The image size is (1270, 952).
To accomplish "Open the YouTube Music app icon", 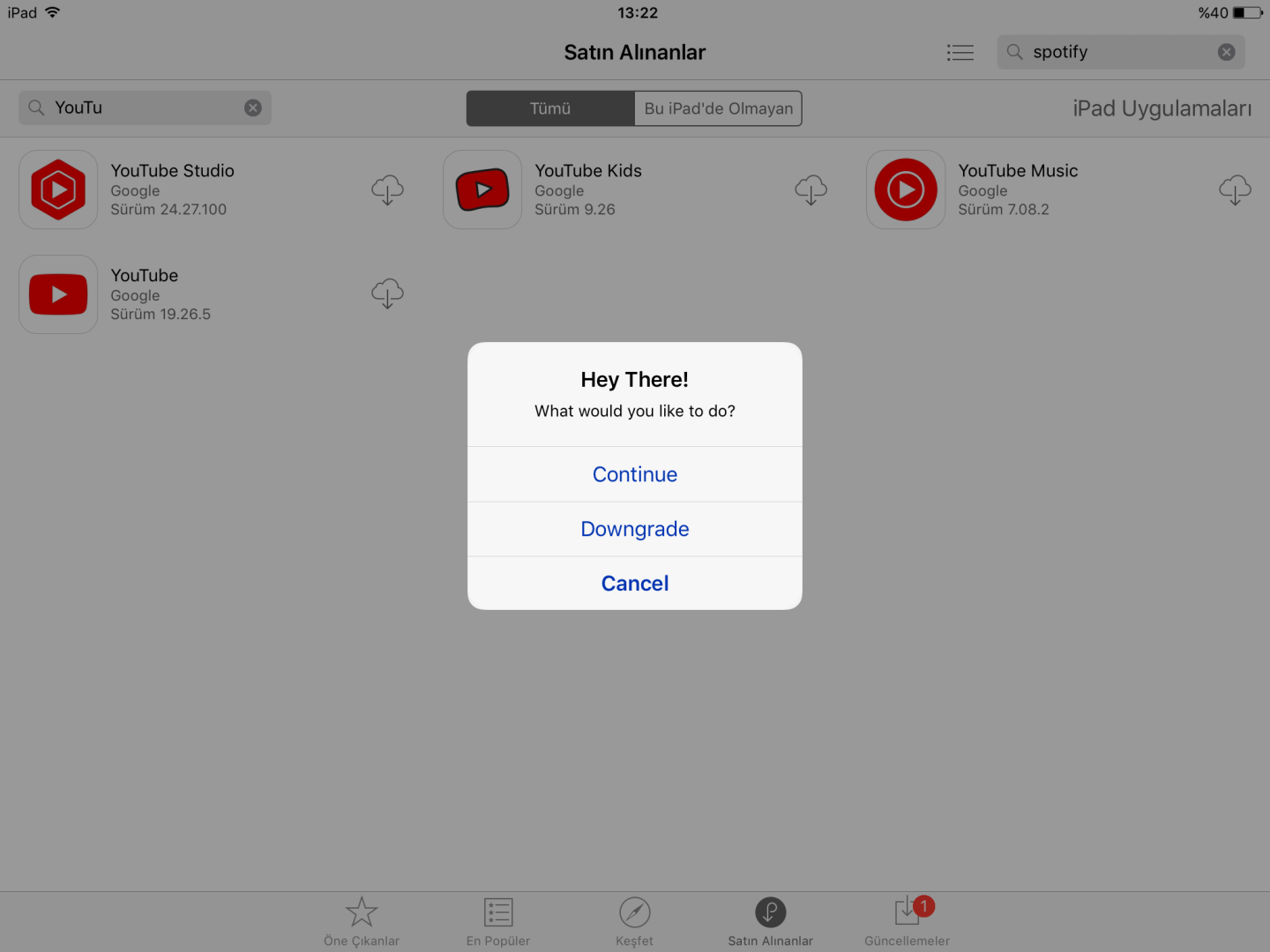I will 906,190.
